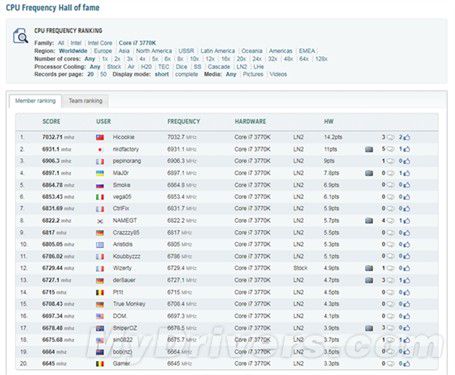Open user Koubbyzzz's profile
Viewport: 455px width, 375px height.
126,256
